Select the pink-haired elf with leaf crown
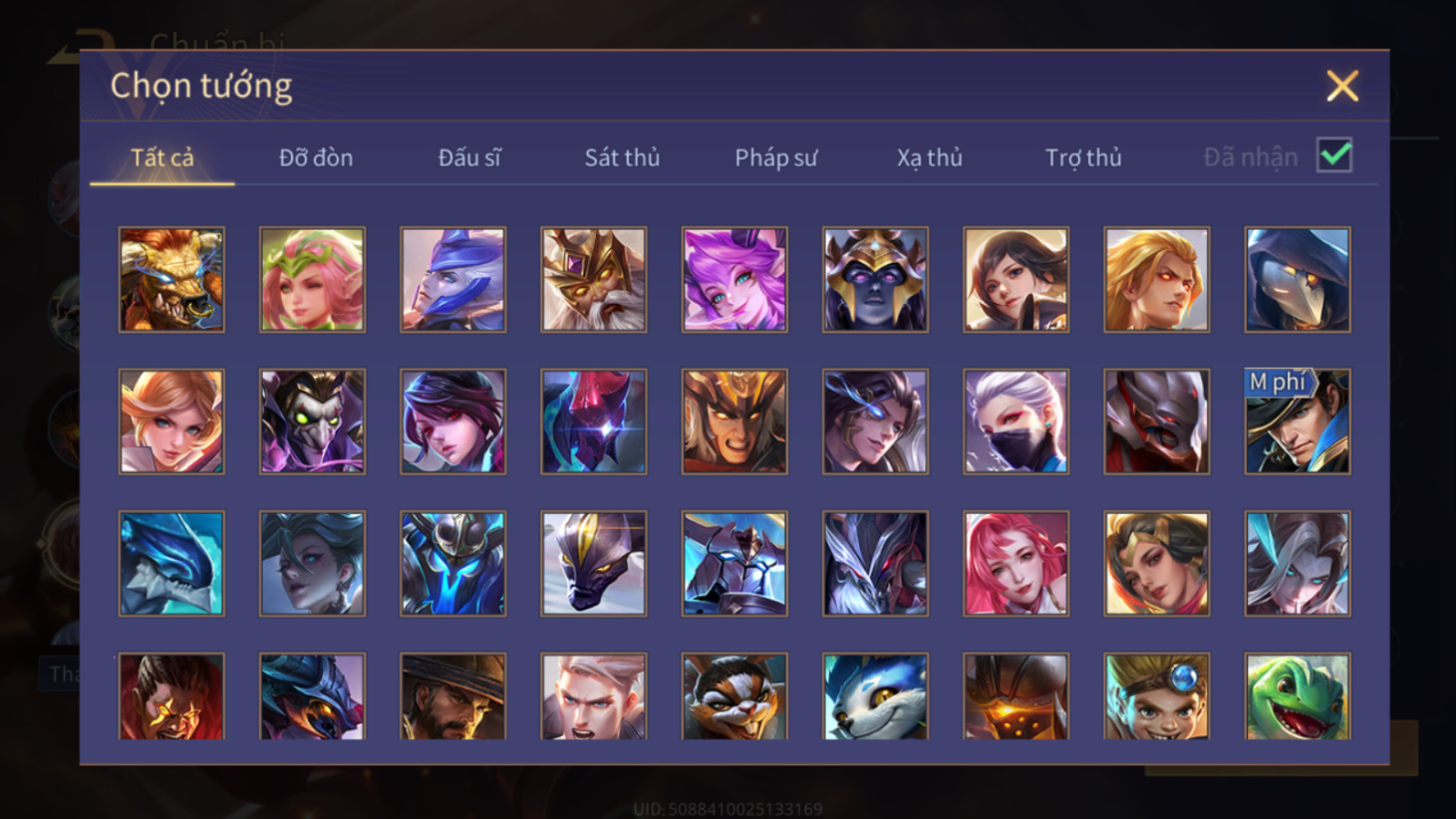Viewport: 1456px width, 819px height. 312,279
